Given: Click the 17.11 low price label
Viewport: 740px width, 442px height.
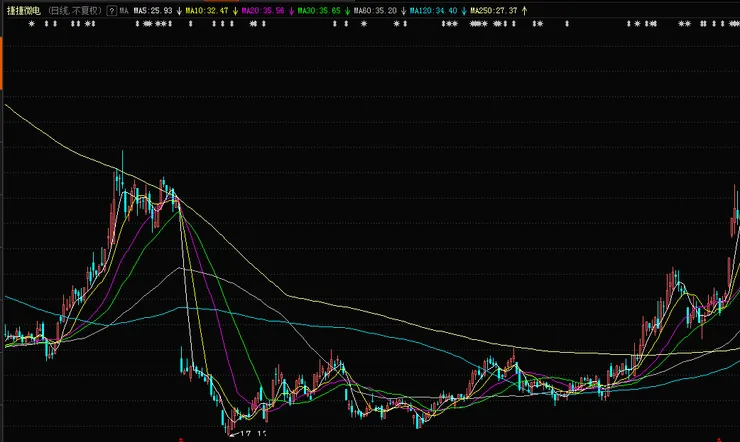Looking at the screenshot, I should click(253, 434).
